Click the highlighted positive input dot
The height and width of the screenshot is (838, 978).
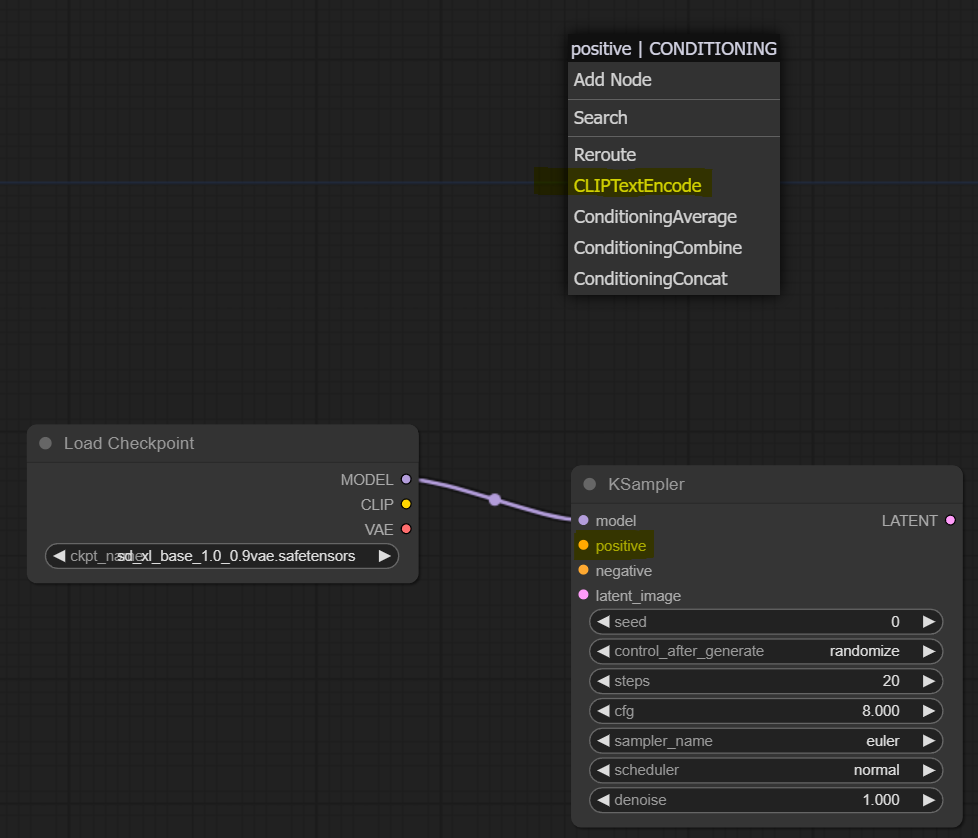(x=582, y=545)
